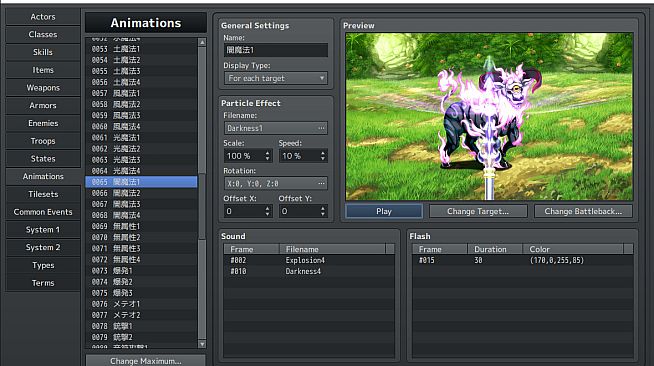Click the Sound table Filename column header
Viewport: 654px width, 366px height.
pos(332,249)
